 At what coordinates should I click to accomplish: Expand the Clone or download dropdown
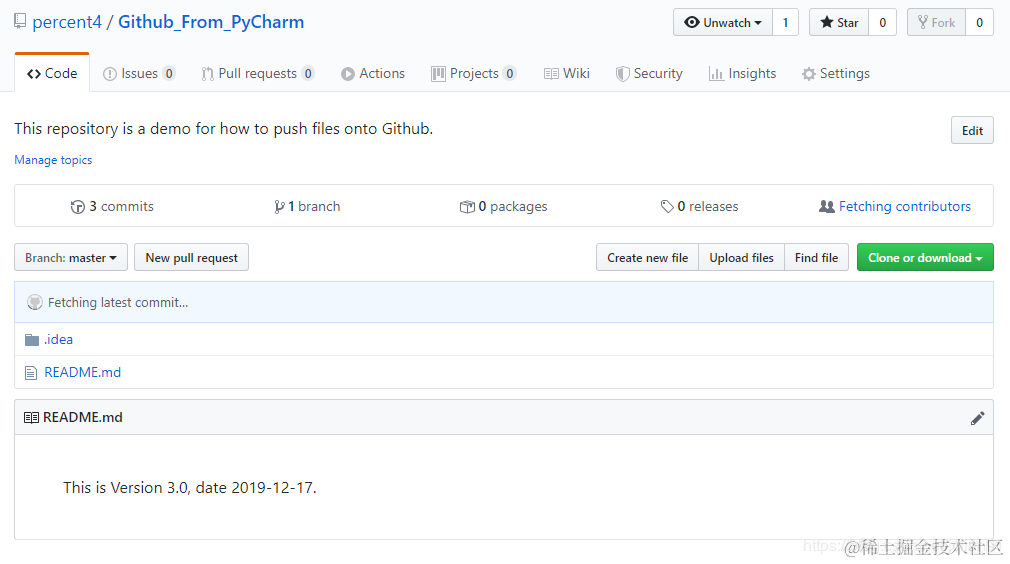coord(925,258)
